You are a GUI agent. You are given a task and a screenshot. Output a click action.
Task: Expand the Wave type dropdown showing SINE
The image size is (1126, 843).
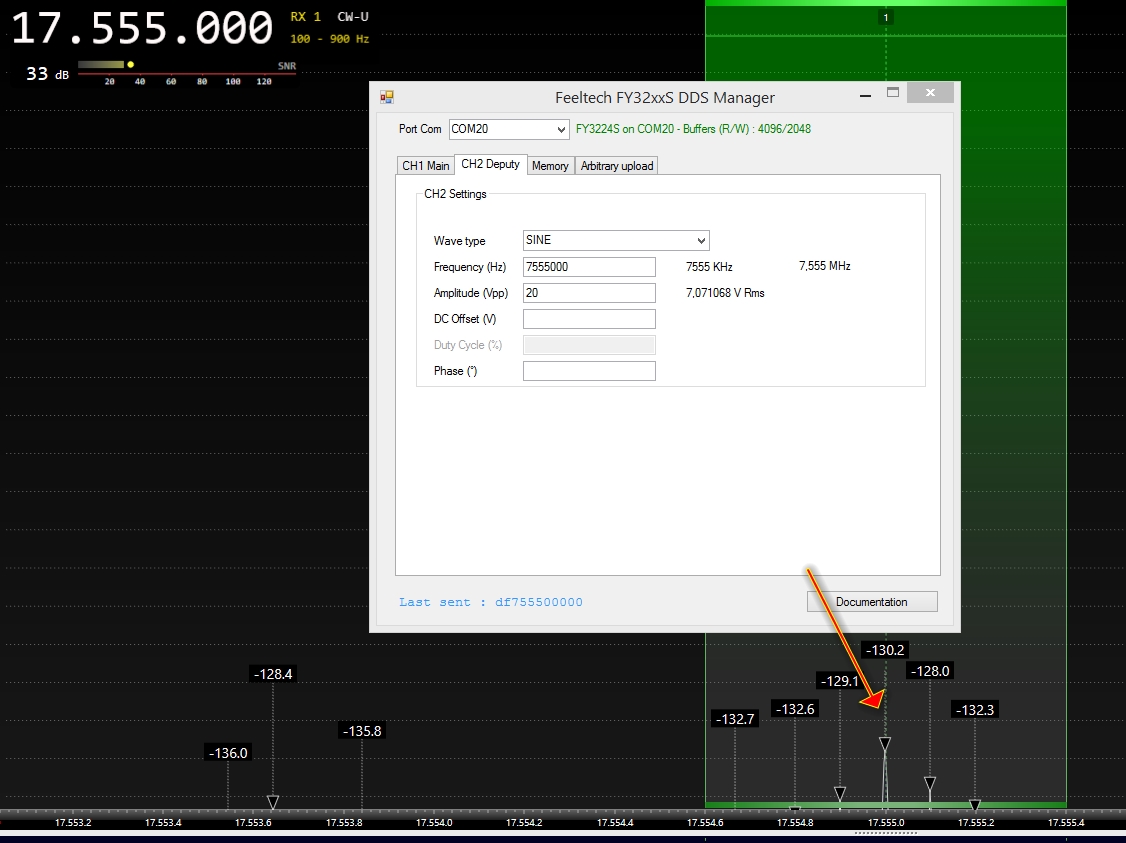pos(616,241)
